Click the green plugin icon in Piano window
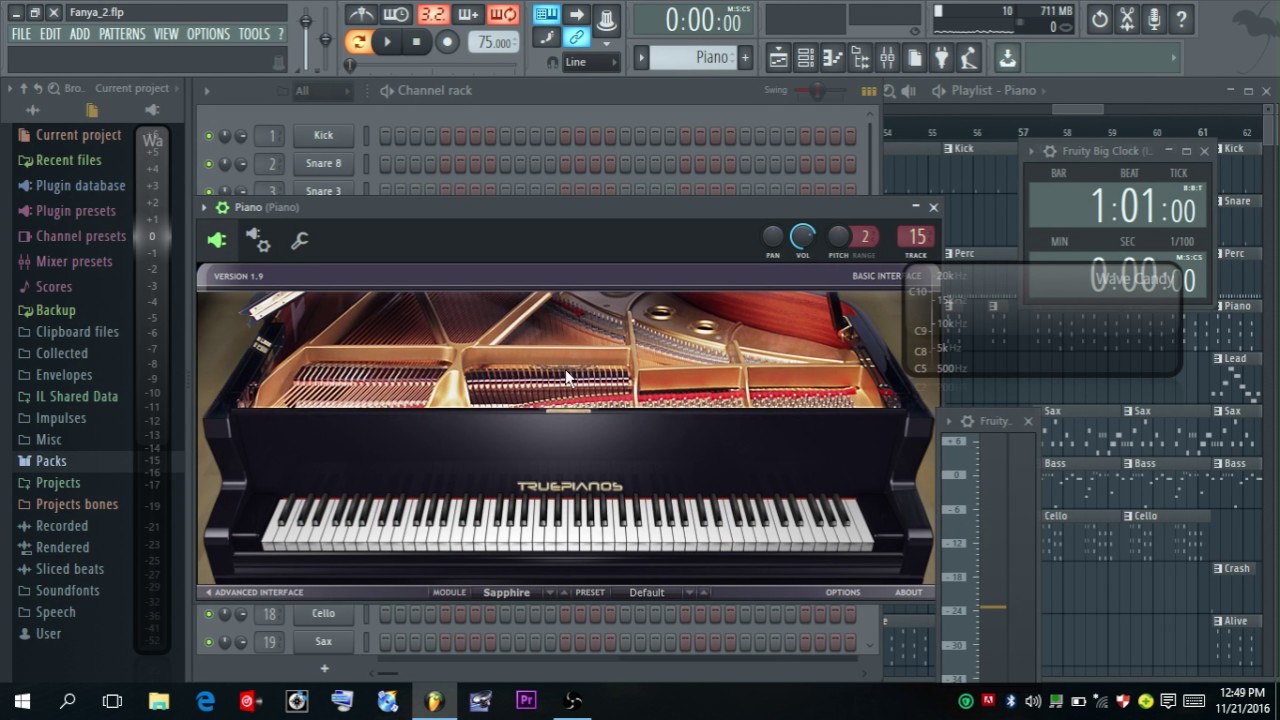The height and width of the screenshot is (720, 1280). coord(217,240)
